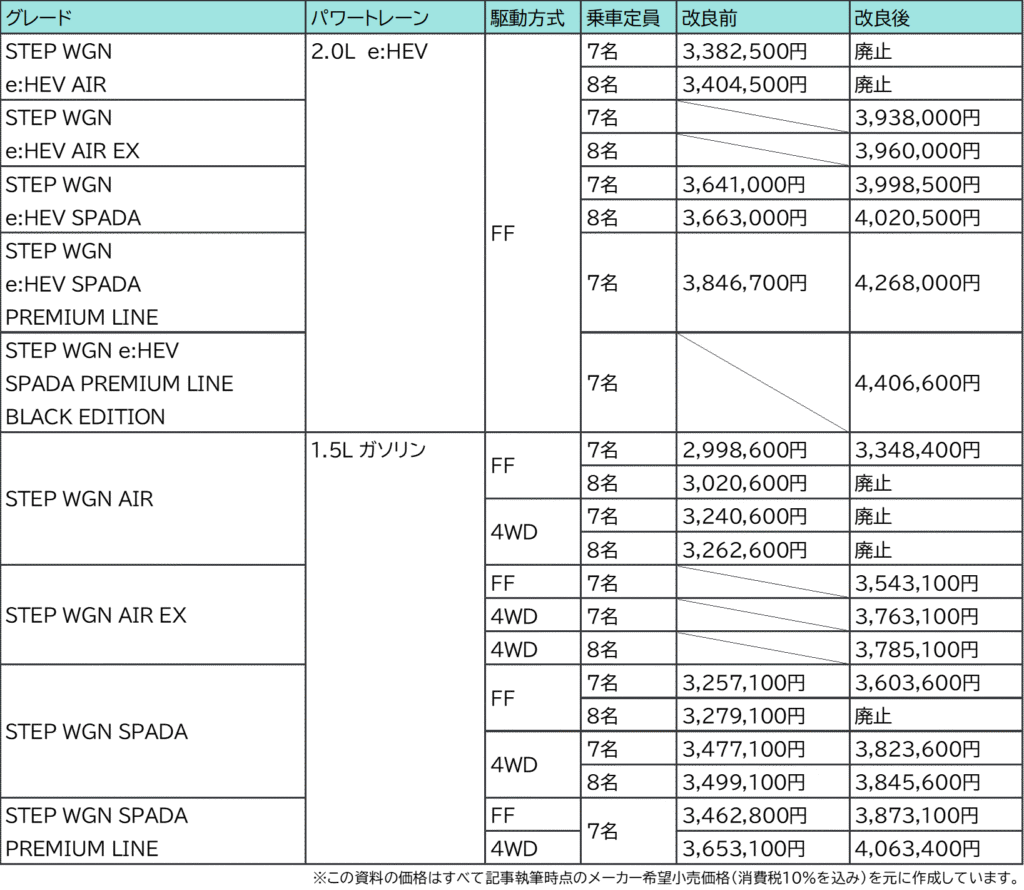Click the 駆動方式 column header
This screenshot has height=890, width=1024.
(x=533, y=18)
